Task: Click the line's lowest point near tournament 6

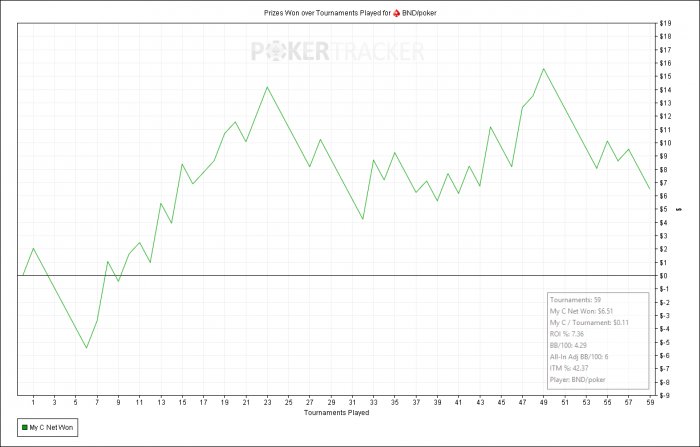Action: click(87, 347)
